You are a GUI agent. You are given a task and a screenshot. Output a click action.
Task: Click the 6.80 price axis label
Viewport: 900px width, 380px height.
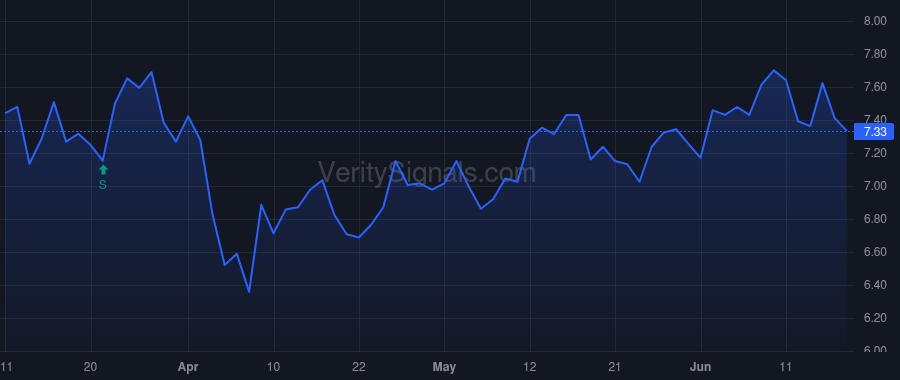point(875,219)
